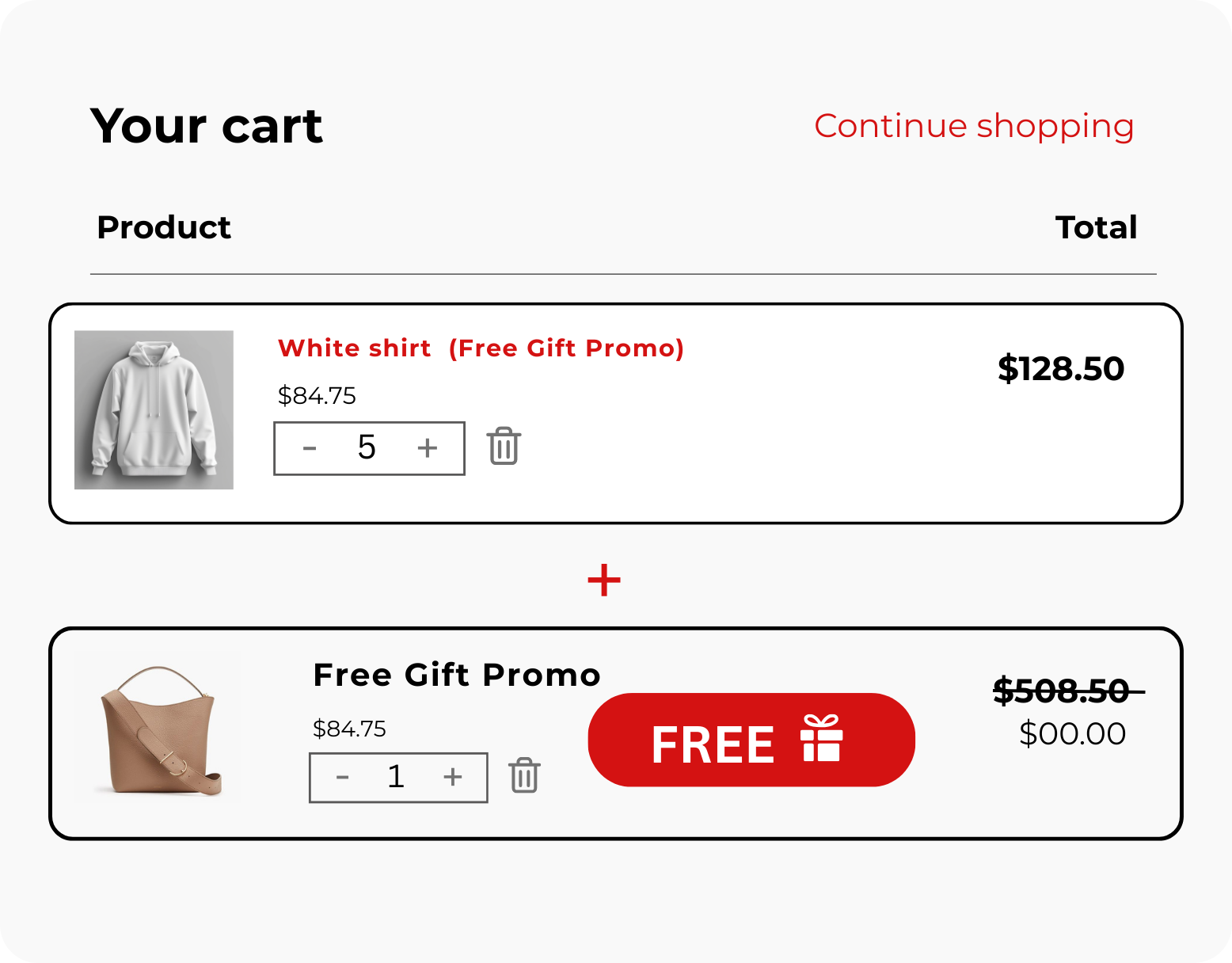Image resolution: width=1232 pixels, height=963 pixels.
Task: Increase free gift bag quantity
Action: tap(453, 777)
